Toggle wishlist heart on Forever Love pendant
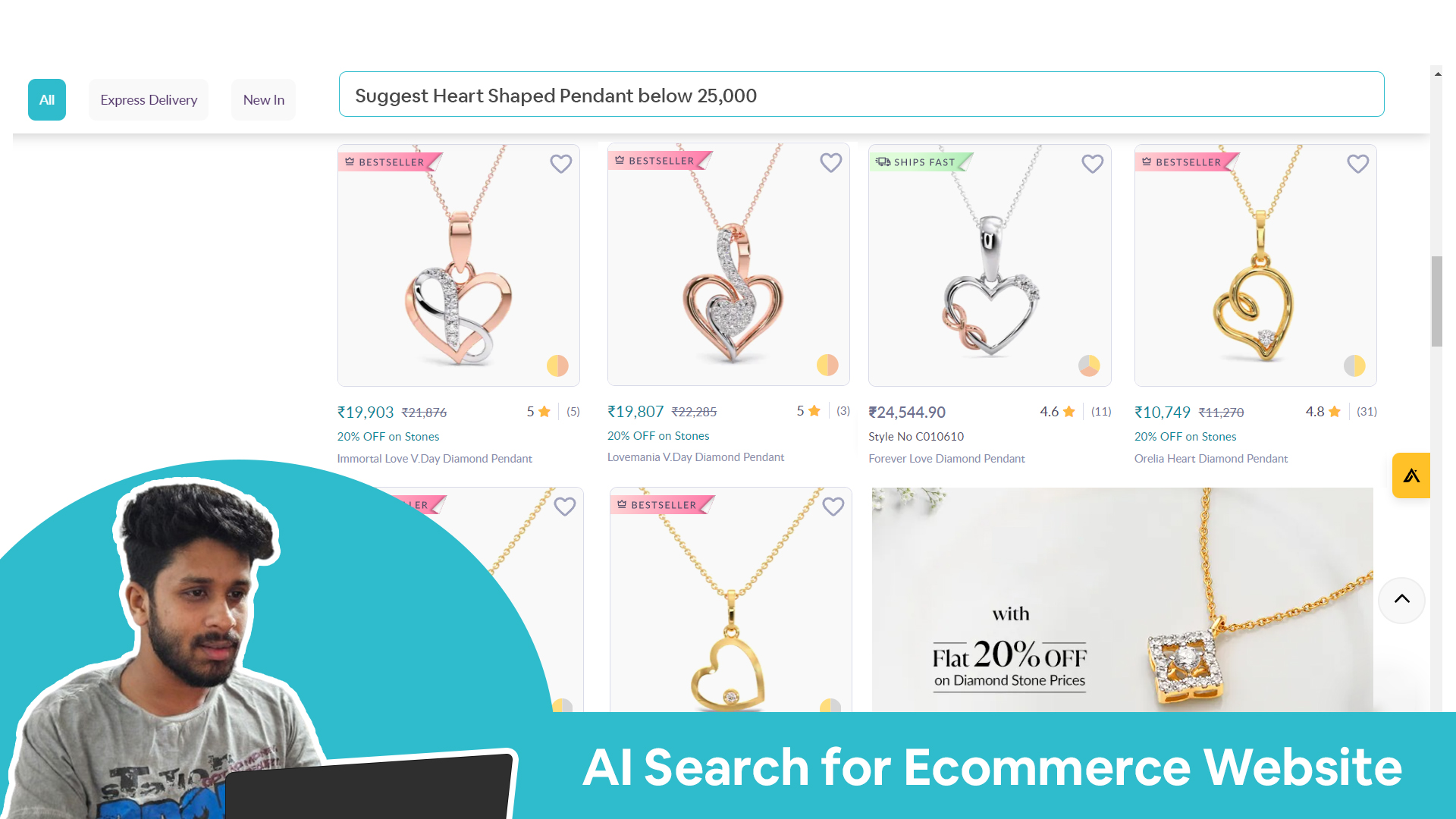The height and width of the screenshot is (819, 1456). point(1092,163)
